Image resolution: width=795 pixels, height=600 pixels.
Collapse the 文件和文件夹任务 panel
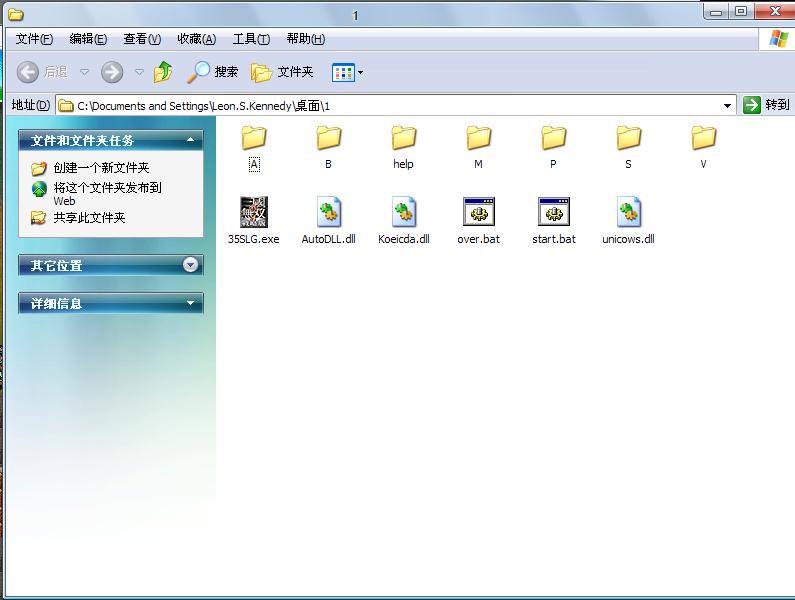(190, 141)
